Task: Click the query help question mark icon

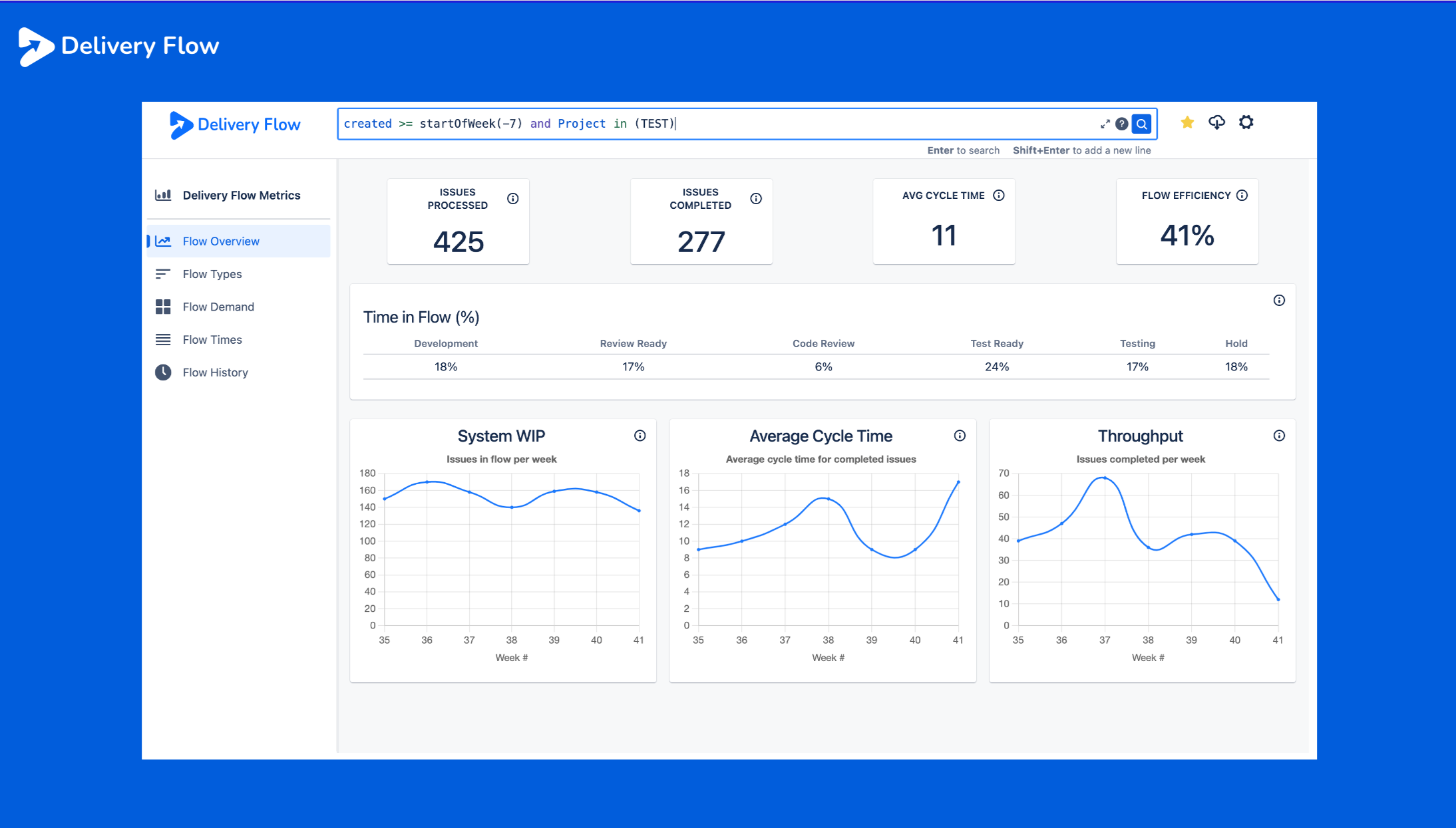Action: [1122, 124]
